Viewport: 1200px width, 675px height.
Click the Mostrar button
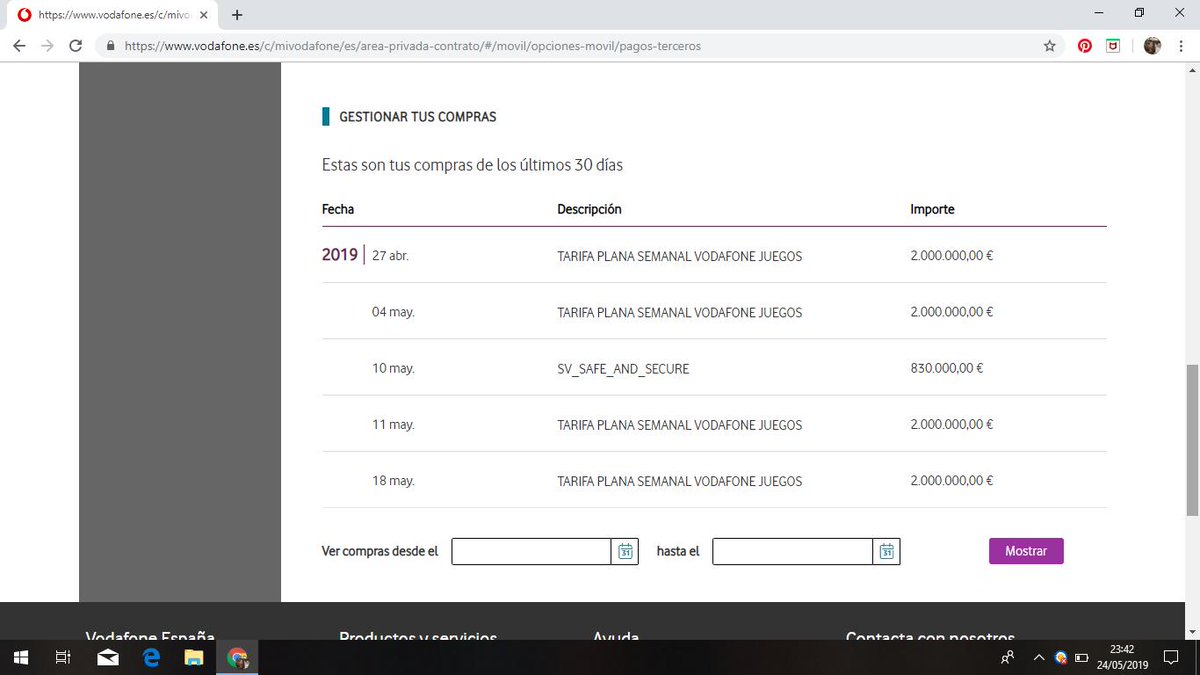[x=1026, y=551]
